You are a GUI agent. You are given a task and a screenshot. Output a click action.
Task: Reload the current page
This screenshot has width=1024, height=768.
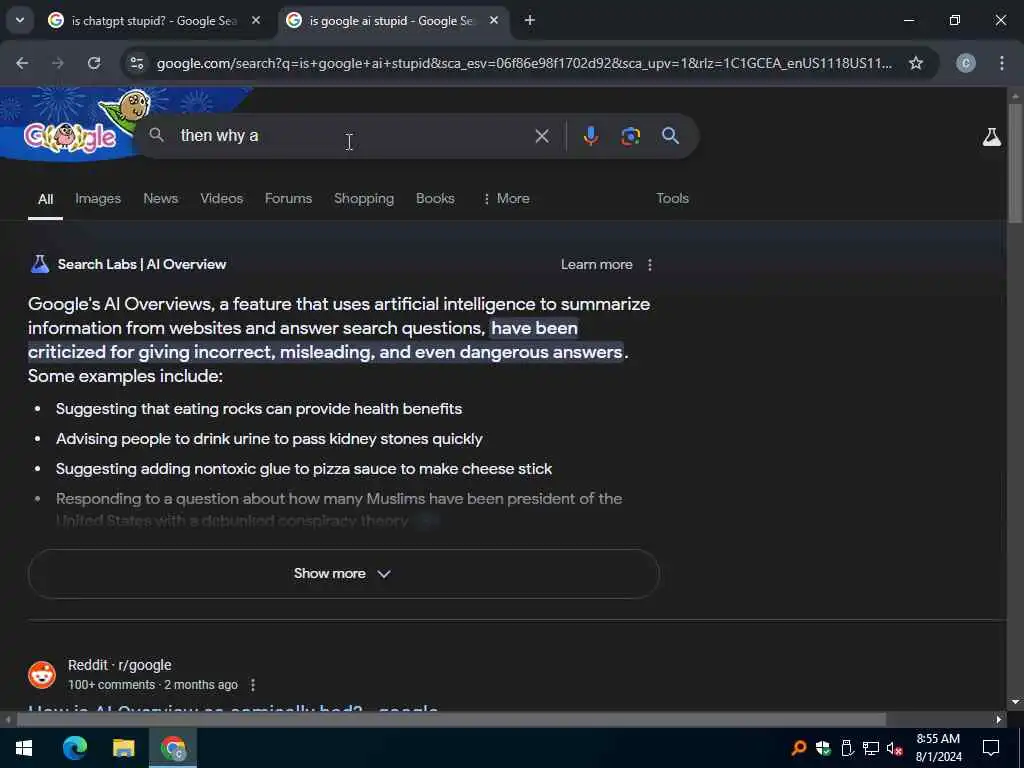[x=94, y=63]
